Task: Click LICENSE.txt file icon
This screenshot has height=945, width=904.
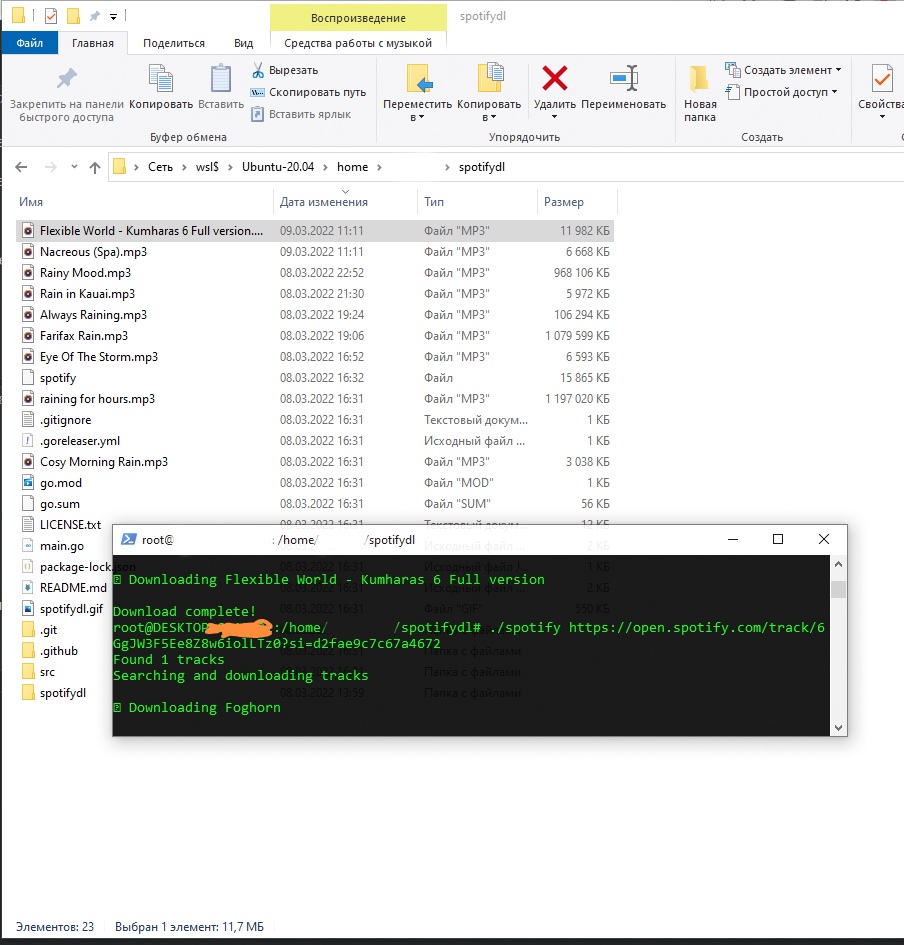Action: [x=28, y=524]
